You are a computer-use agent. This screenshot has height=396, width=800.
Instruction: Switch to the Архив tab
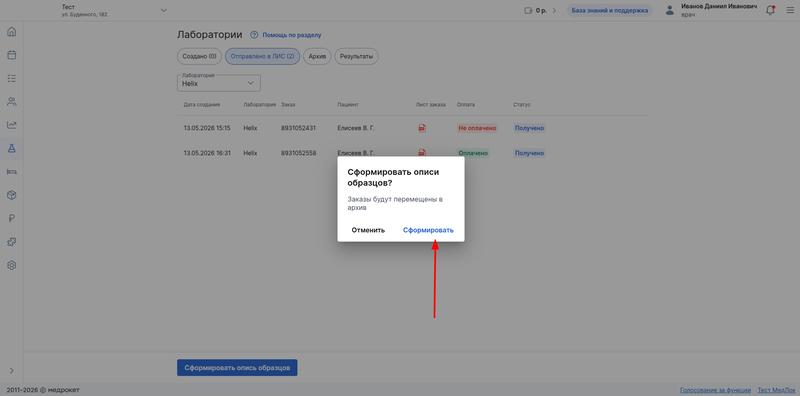tap(317, 56)
